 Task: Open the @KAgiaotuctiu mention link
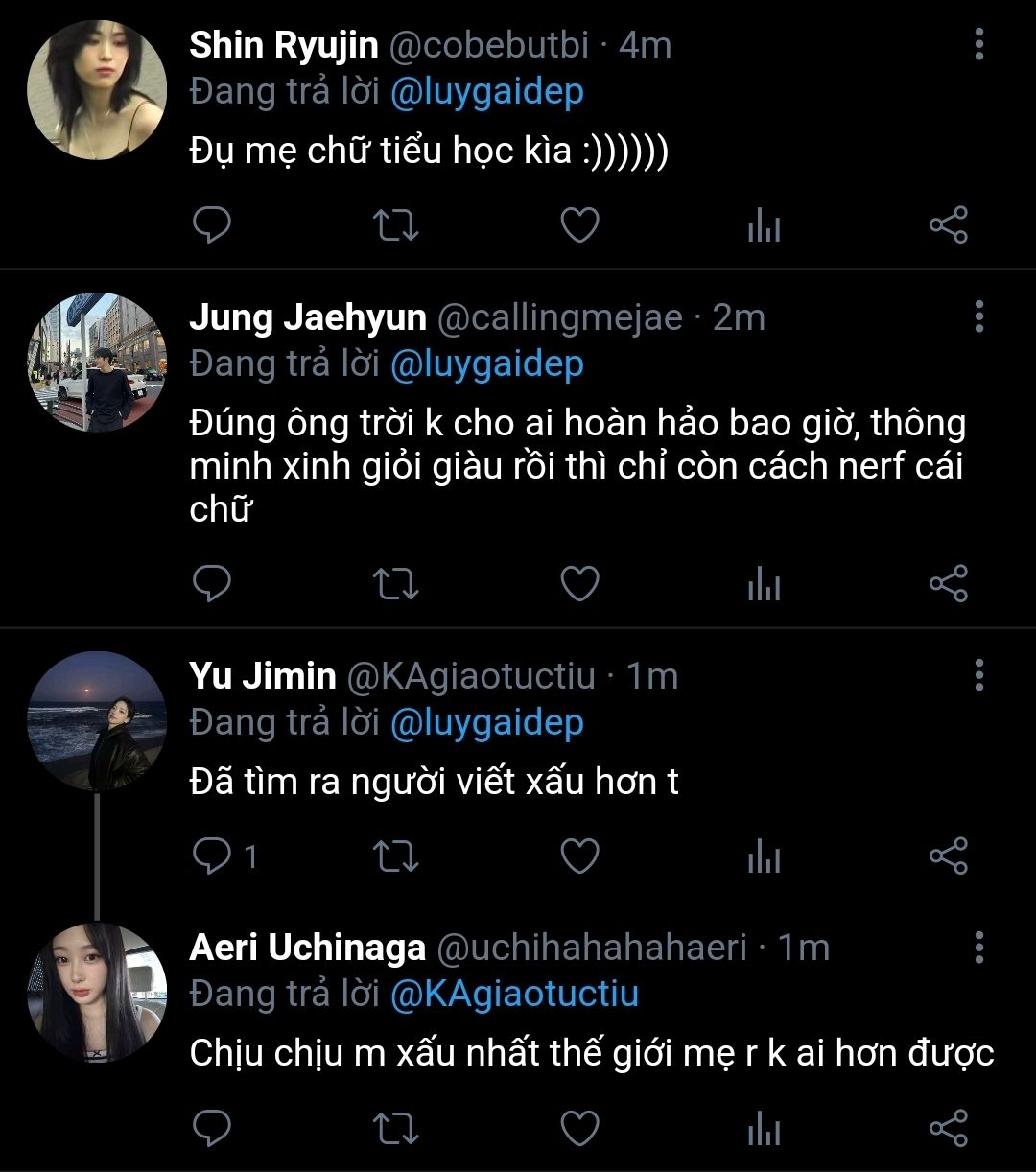[x=514, y=994]
